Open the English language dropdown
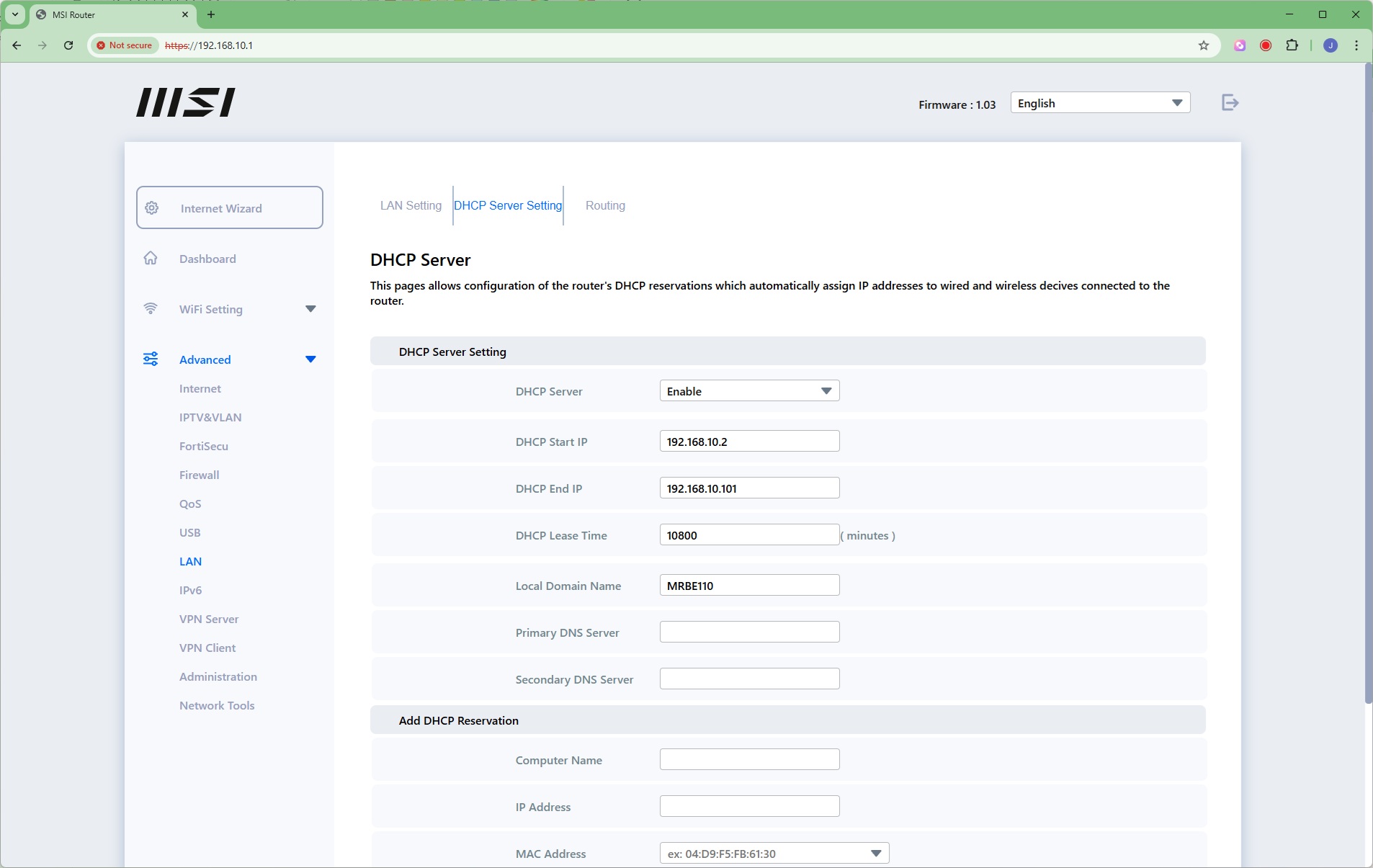1373x868 pixels. tap(1099, 103)
